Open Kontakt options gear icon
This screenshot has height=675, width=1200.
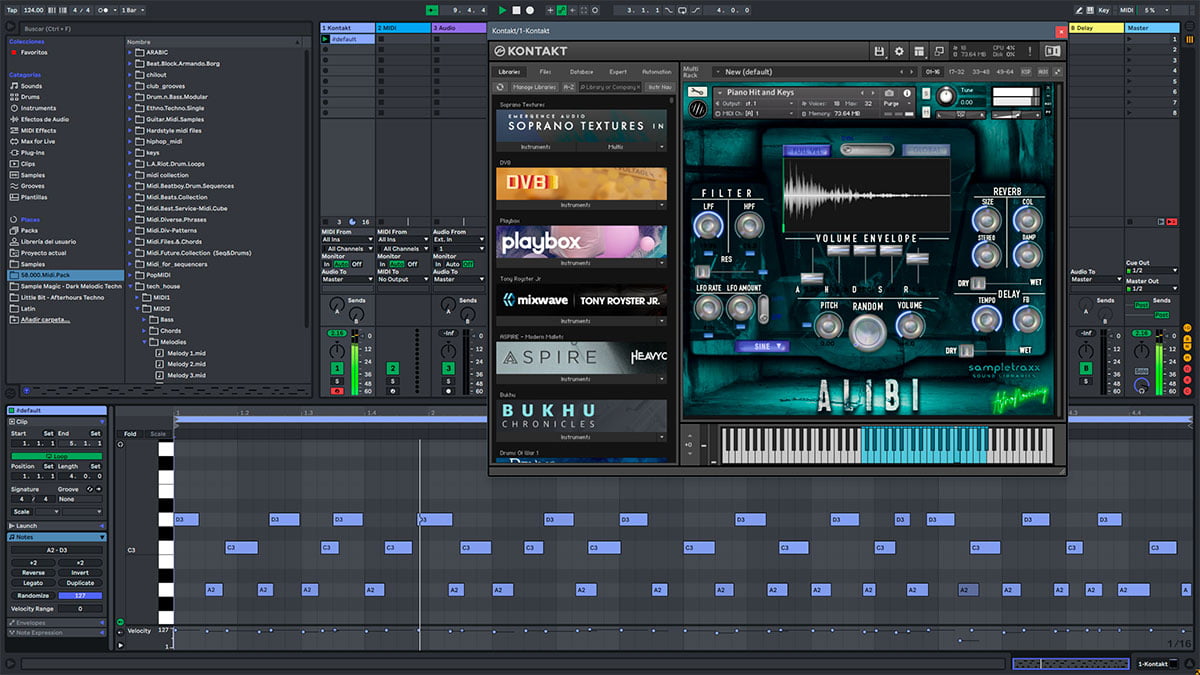tap(899, 51)
